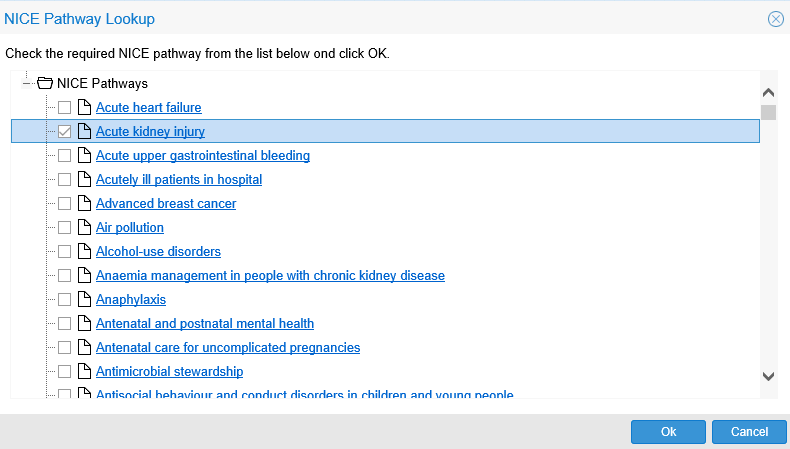Click the page icon beside Alcohol-use disorders

tap(84, 252)
